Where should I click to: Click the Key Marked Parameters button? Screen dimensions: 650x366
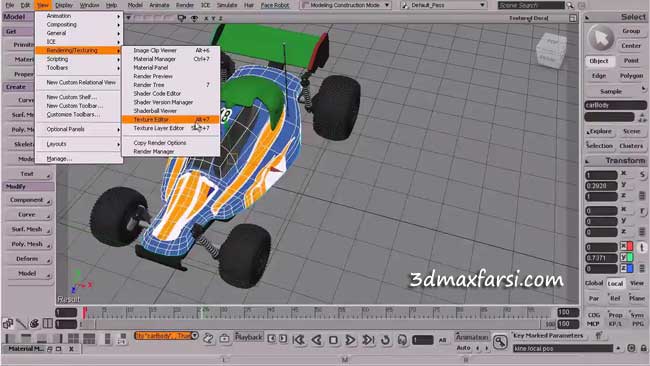548,335
